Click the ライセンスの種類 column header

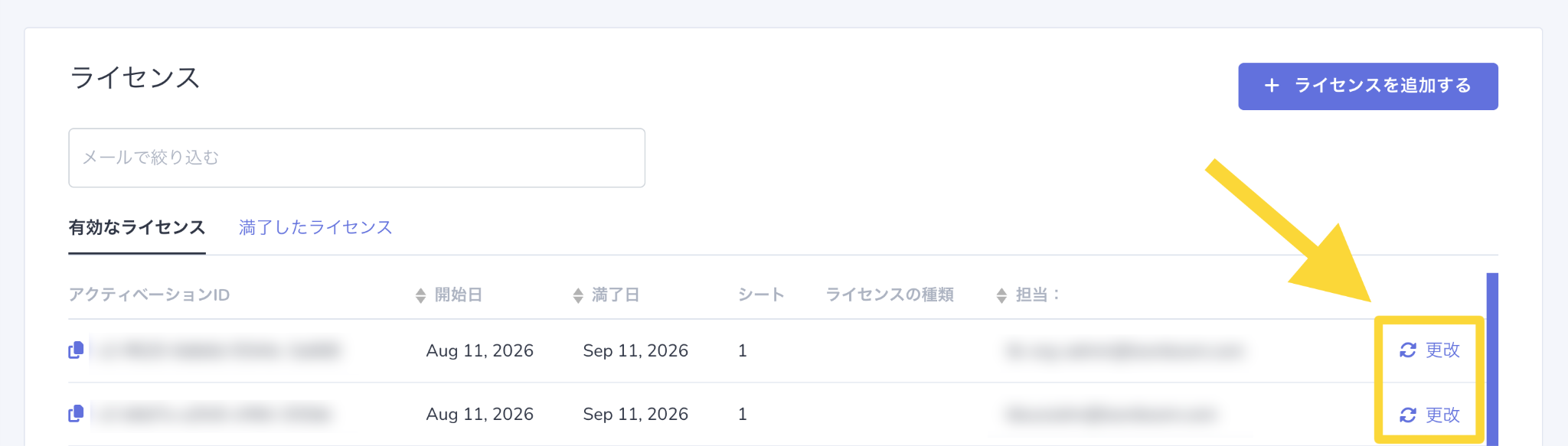(x=890, y=295)
